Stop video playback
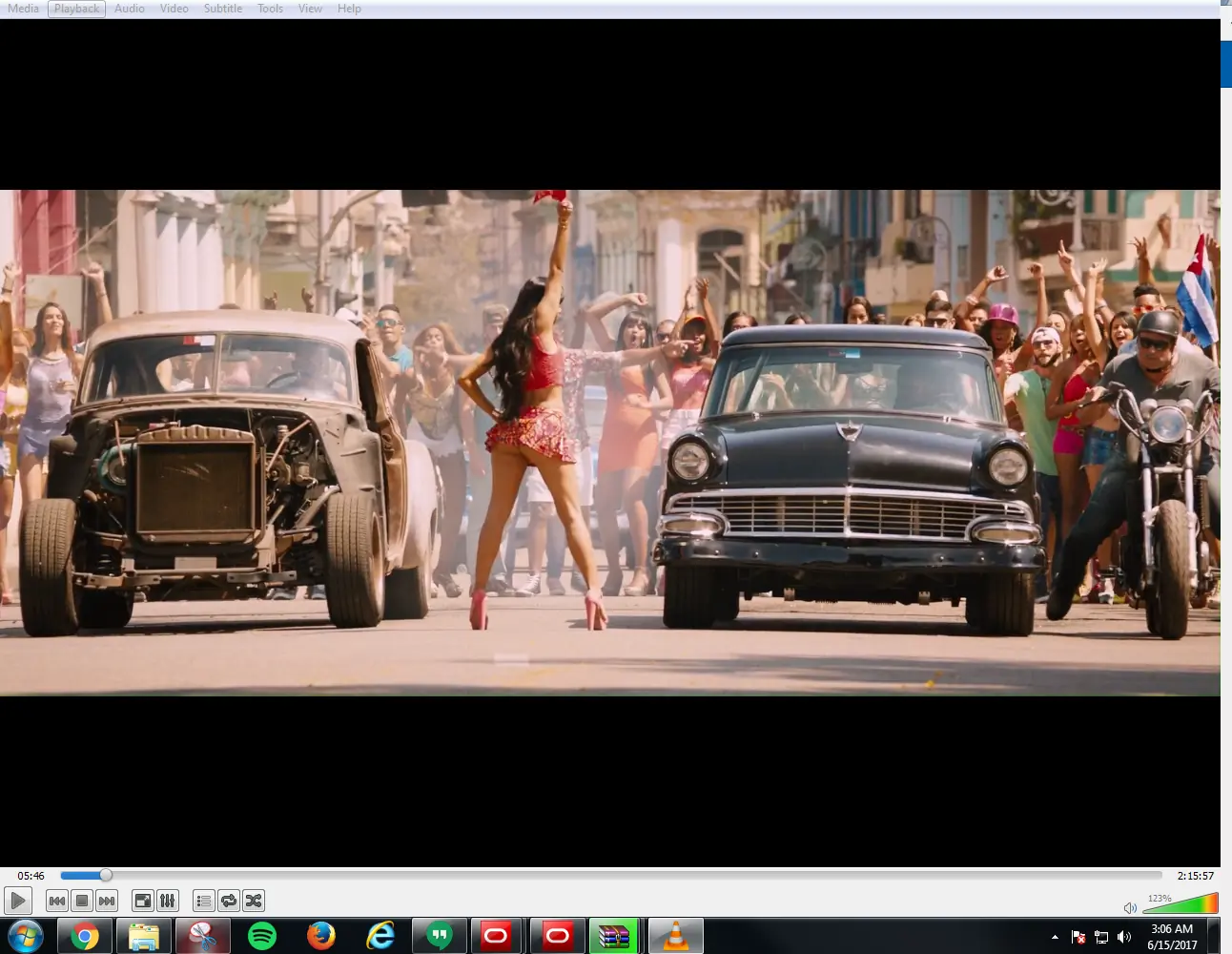The width and height of the screenshot is (1232, 954). click(x=82, y=901)
